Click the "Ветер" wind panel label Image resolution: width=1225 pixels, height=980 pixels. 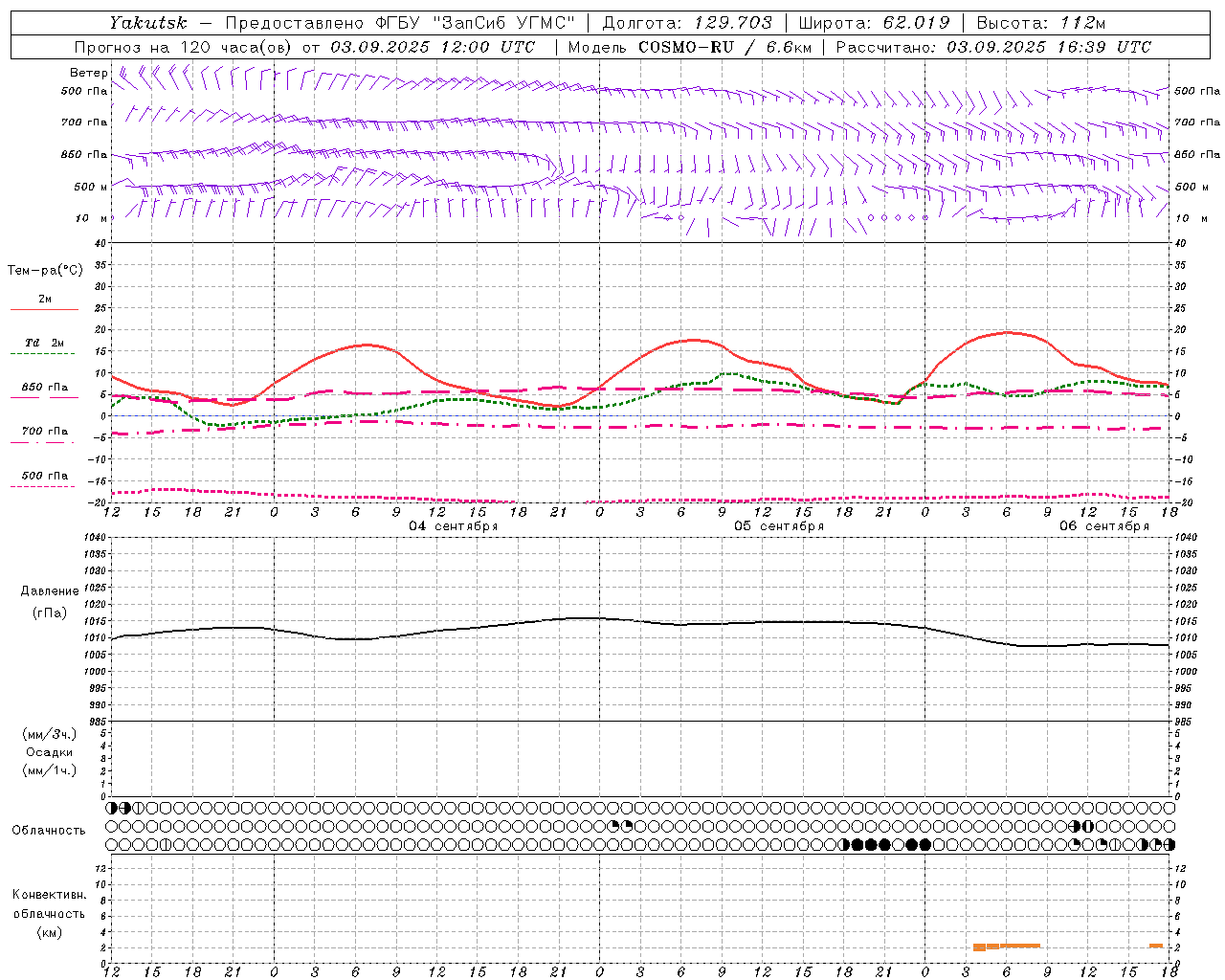89,73
